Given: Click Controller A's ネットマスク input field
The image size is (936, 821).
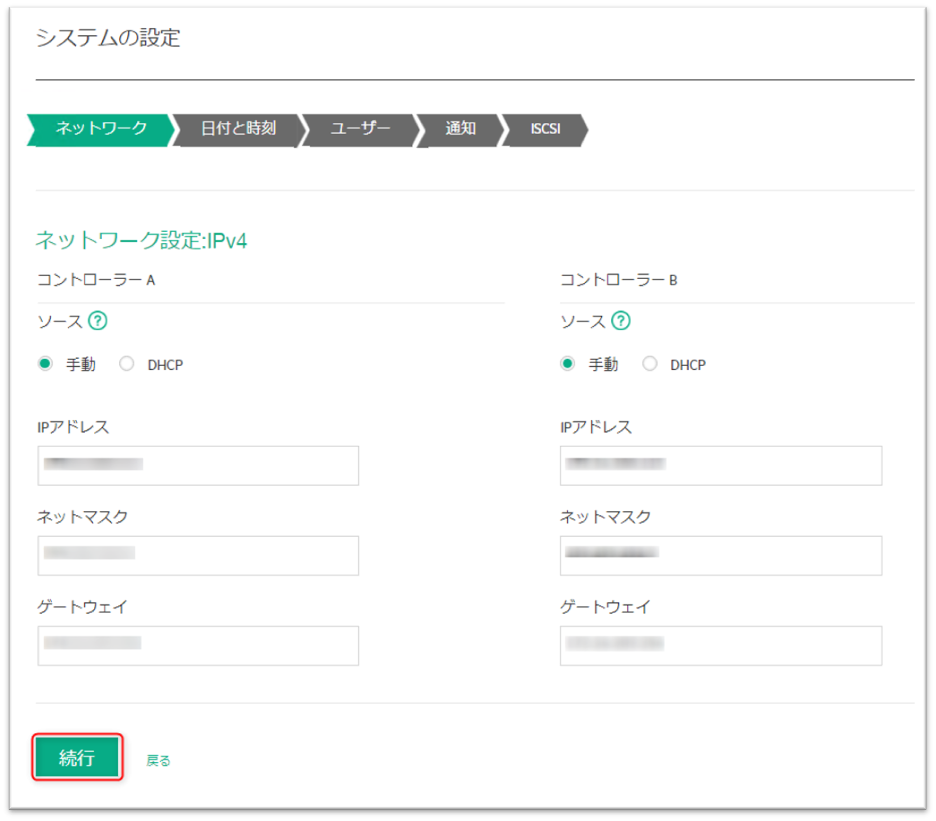Looking at the screenshot, I should 197,555.
